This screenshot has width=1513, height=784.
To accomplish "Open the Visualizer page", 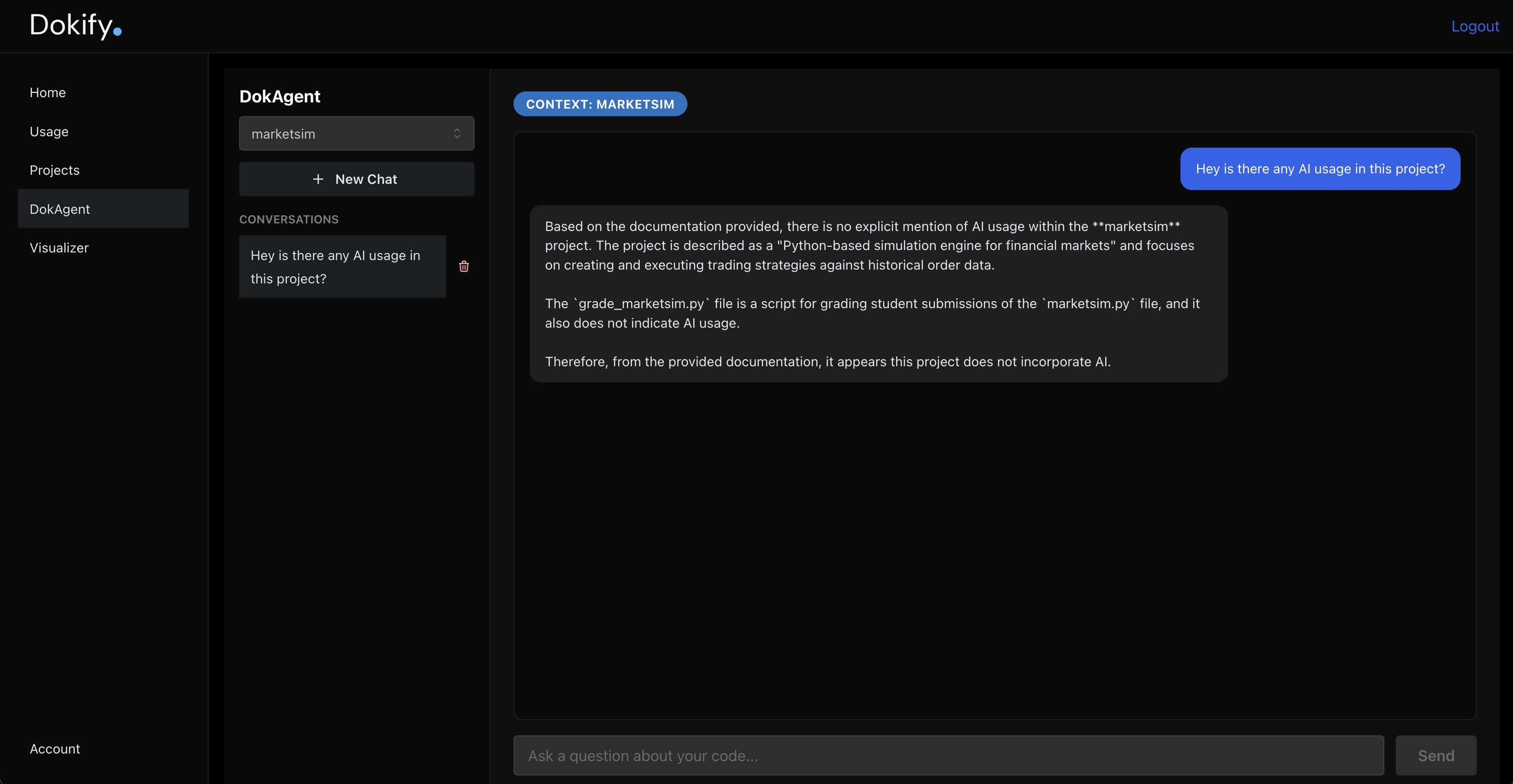I will (59, 248).
